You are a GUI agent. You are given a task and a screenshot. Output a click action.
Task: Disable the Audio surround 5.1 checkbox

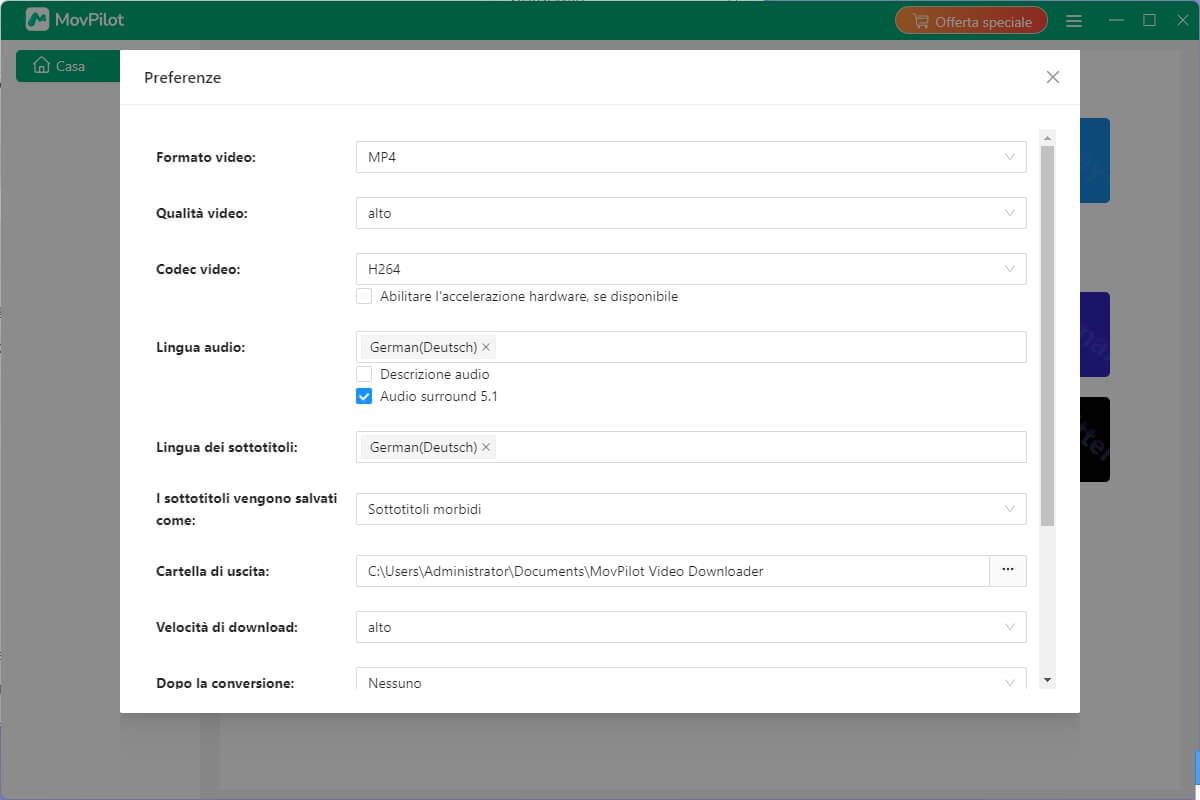point(364,396)
